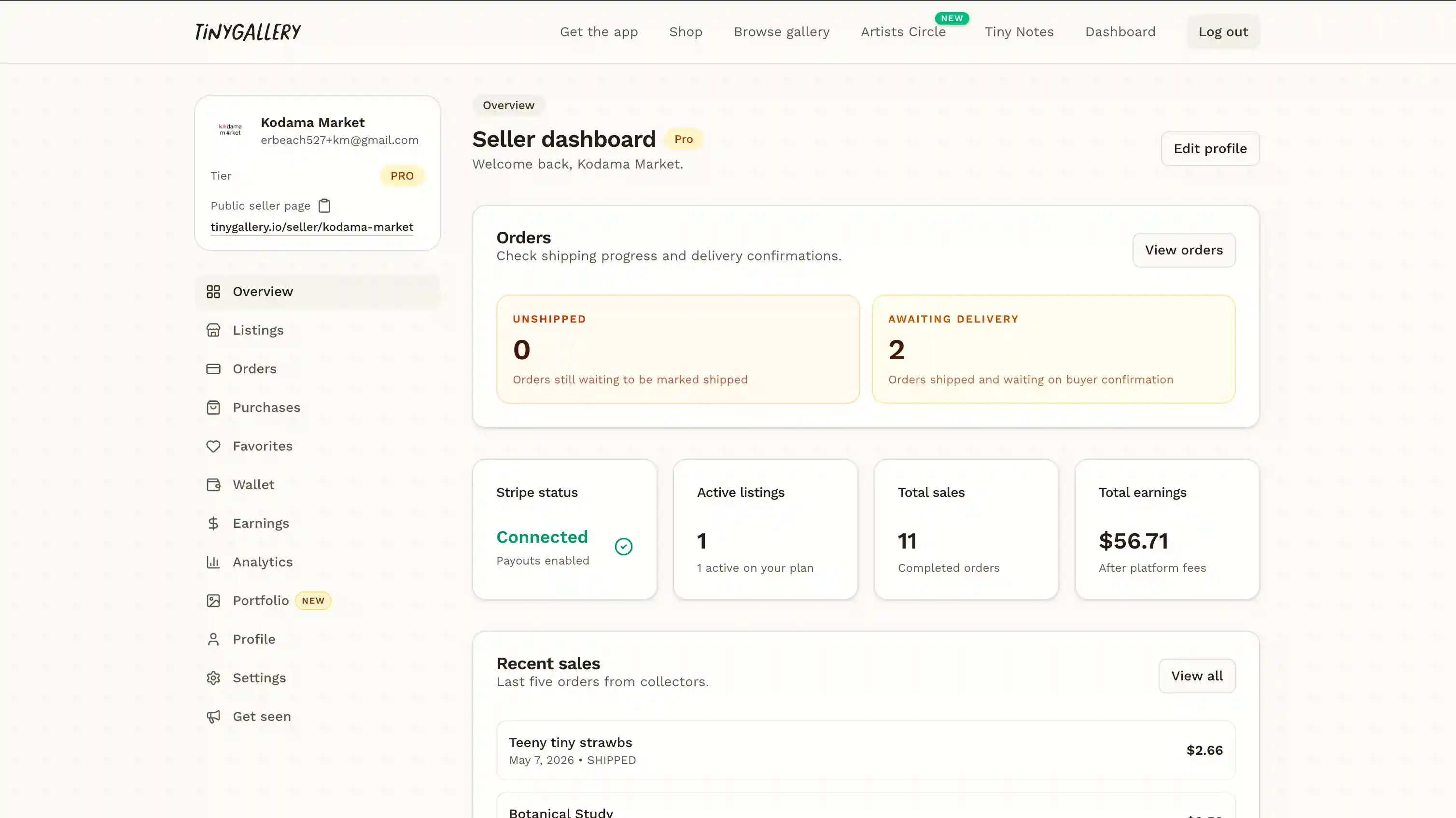This screenshot has height=818, width=1456.
Task: Open Purchases sidebar entry
Action: coord(318,408)
